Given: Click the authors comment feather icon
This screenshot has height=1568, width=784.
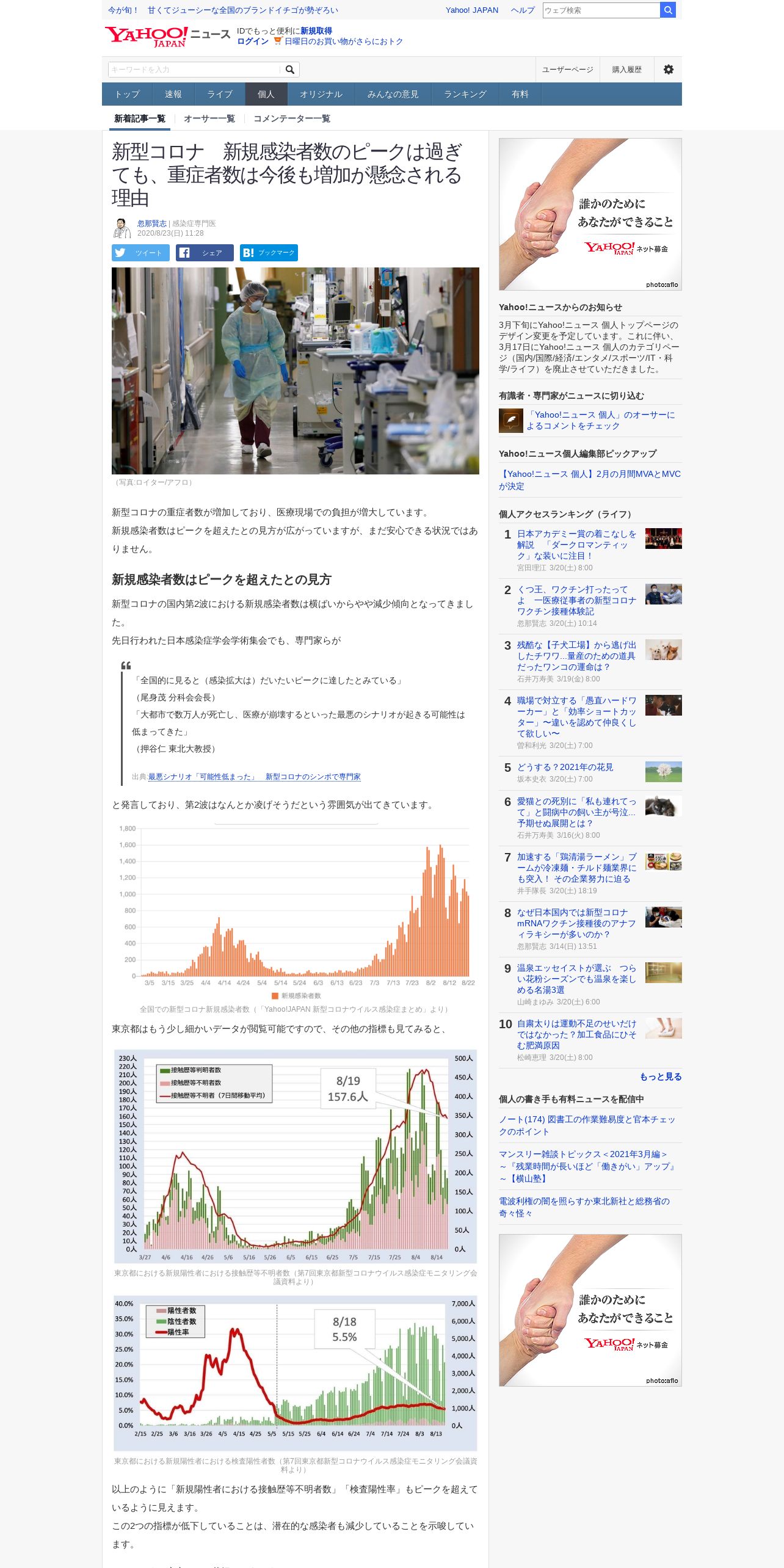Looking at the screenshot, I should 510,421.
